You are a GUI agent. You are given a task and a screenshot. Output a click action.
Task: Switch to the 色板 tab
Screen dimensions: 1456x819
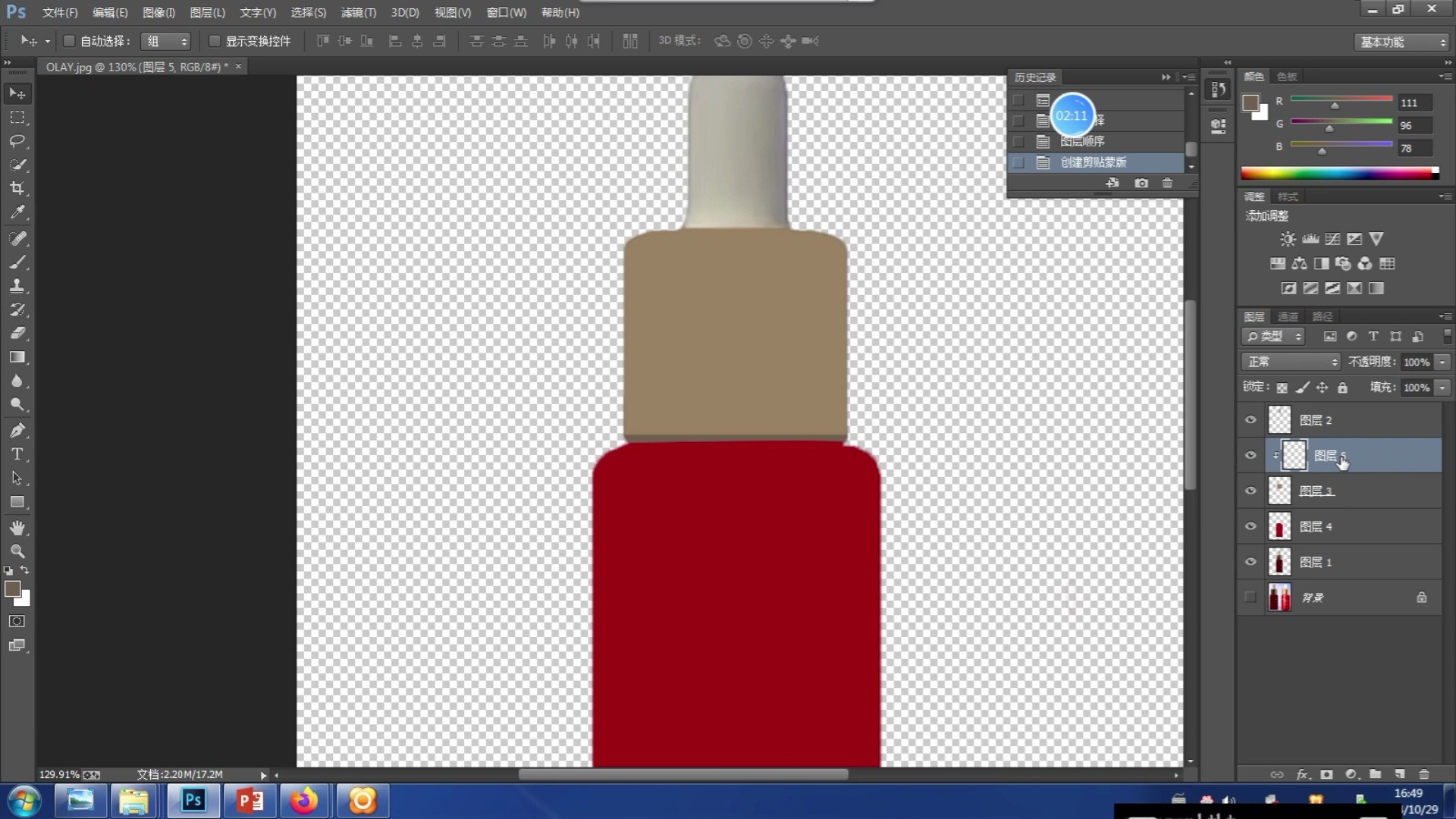[x=1287, y=77]
